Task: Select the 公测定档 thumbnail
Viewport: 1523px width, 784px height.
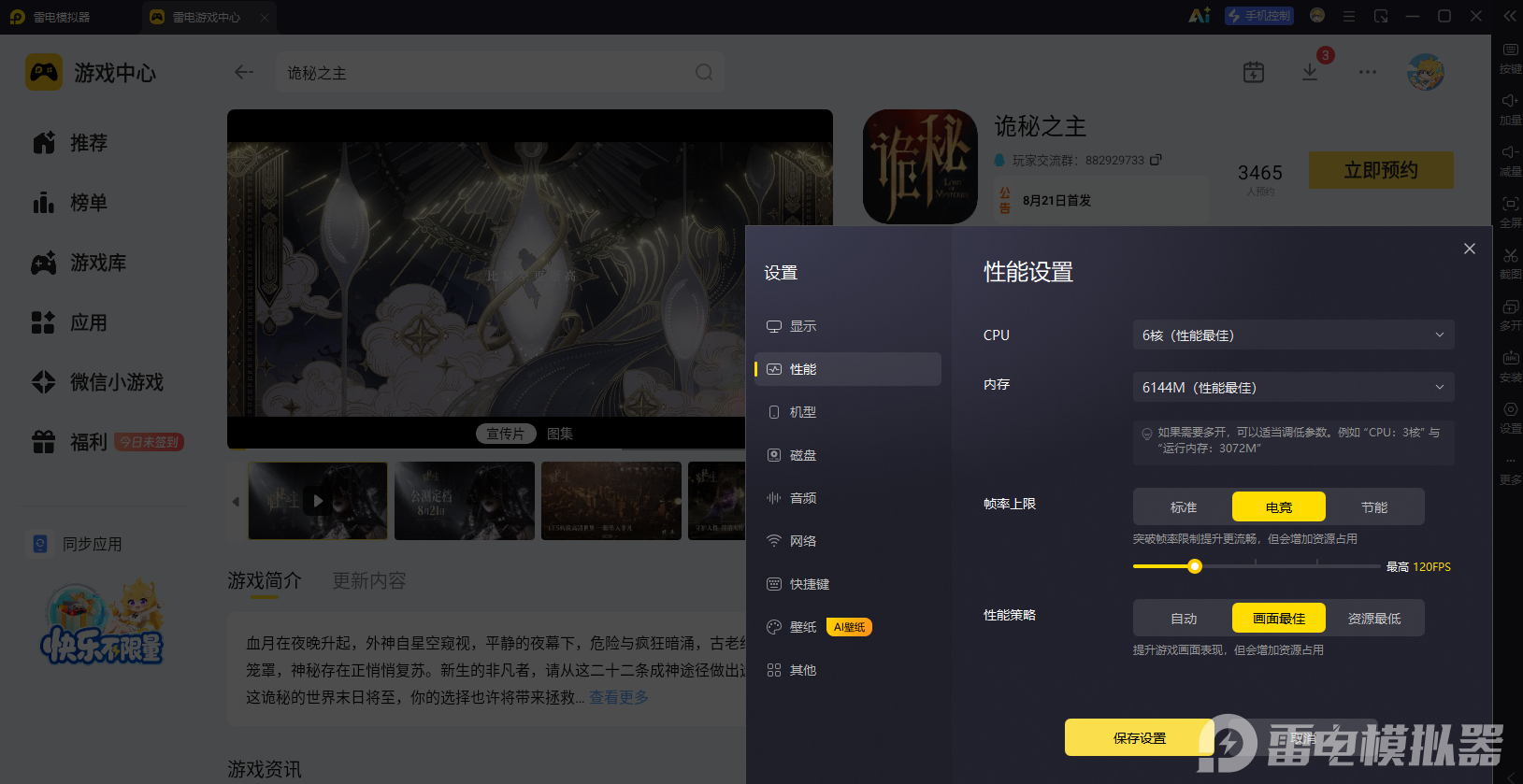Action: [x=465, y=501]
